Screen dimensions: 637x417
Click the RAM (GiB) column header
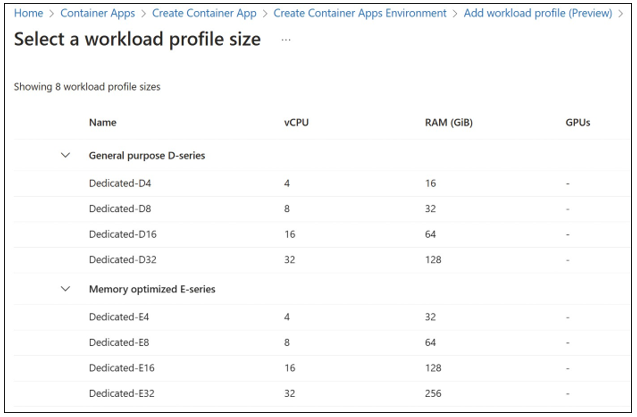(x=449, y=122)
